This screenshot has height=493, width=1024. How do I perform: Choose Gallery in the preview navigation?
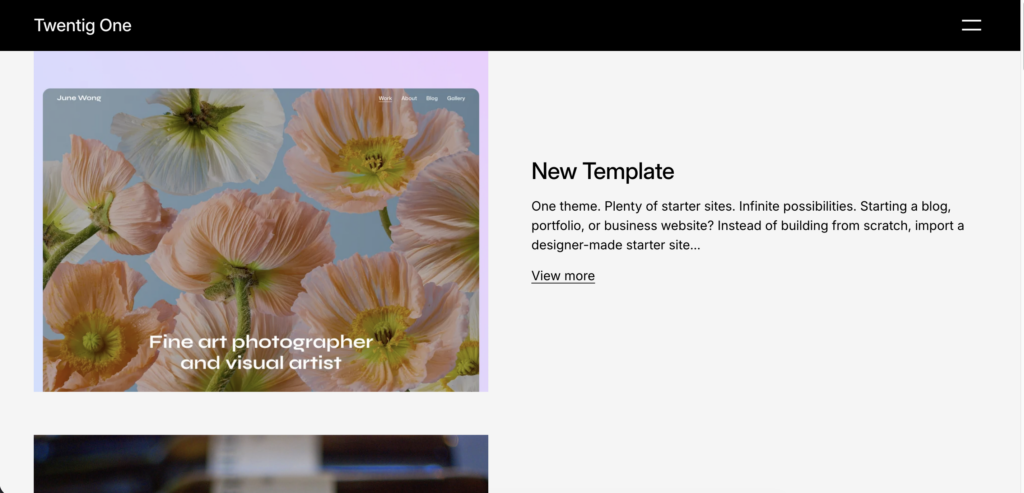pos(456,99)
